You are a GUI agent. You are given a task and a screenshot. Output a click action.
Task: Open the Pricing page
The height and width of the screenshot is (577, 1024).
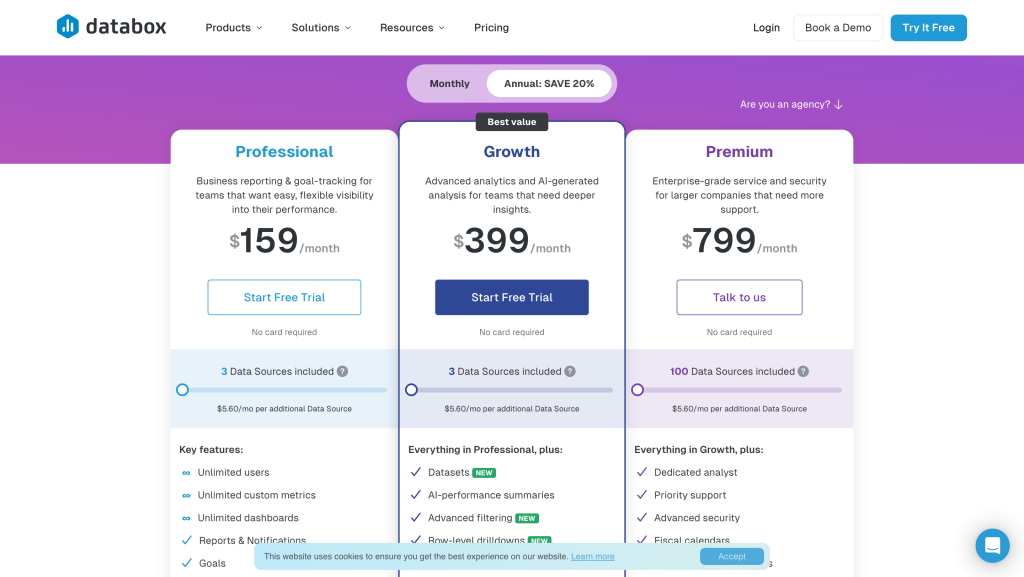coord(491,28)
